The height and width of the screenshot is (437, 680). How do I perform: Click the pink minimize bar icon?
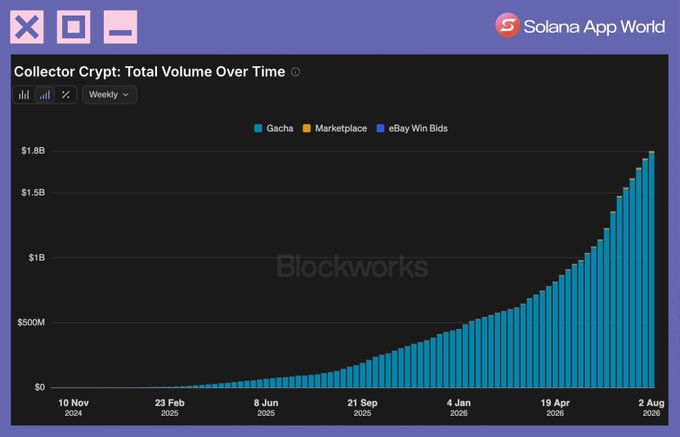tap(121, 27)
